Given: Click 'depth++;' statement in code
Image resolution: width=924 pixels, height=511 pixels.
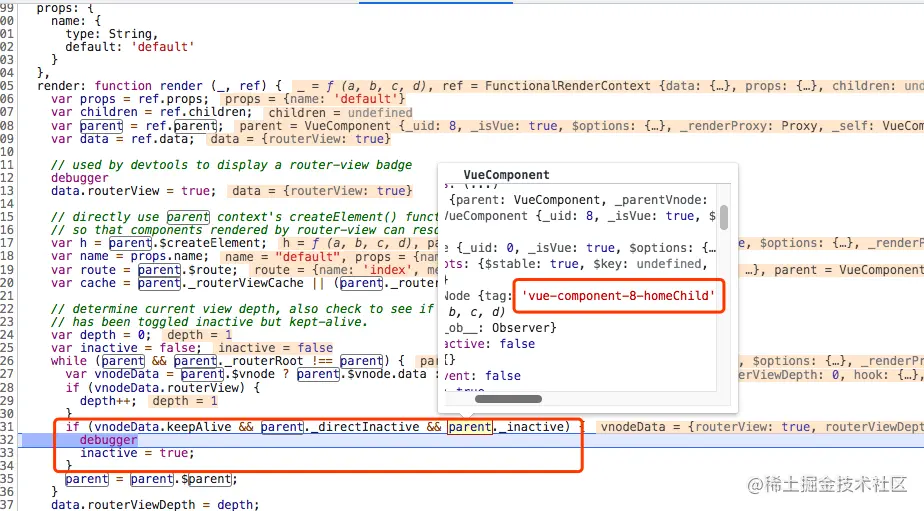Looking at the screenshot, I should coord(108,401).
